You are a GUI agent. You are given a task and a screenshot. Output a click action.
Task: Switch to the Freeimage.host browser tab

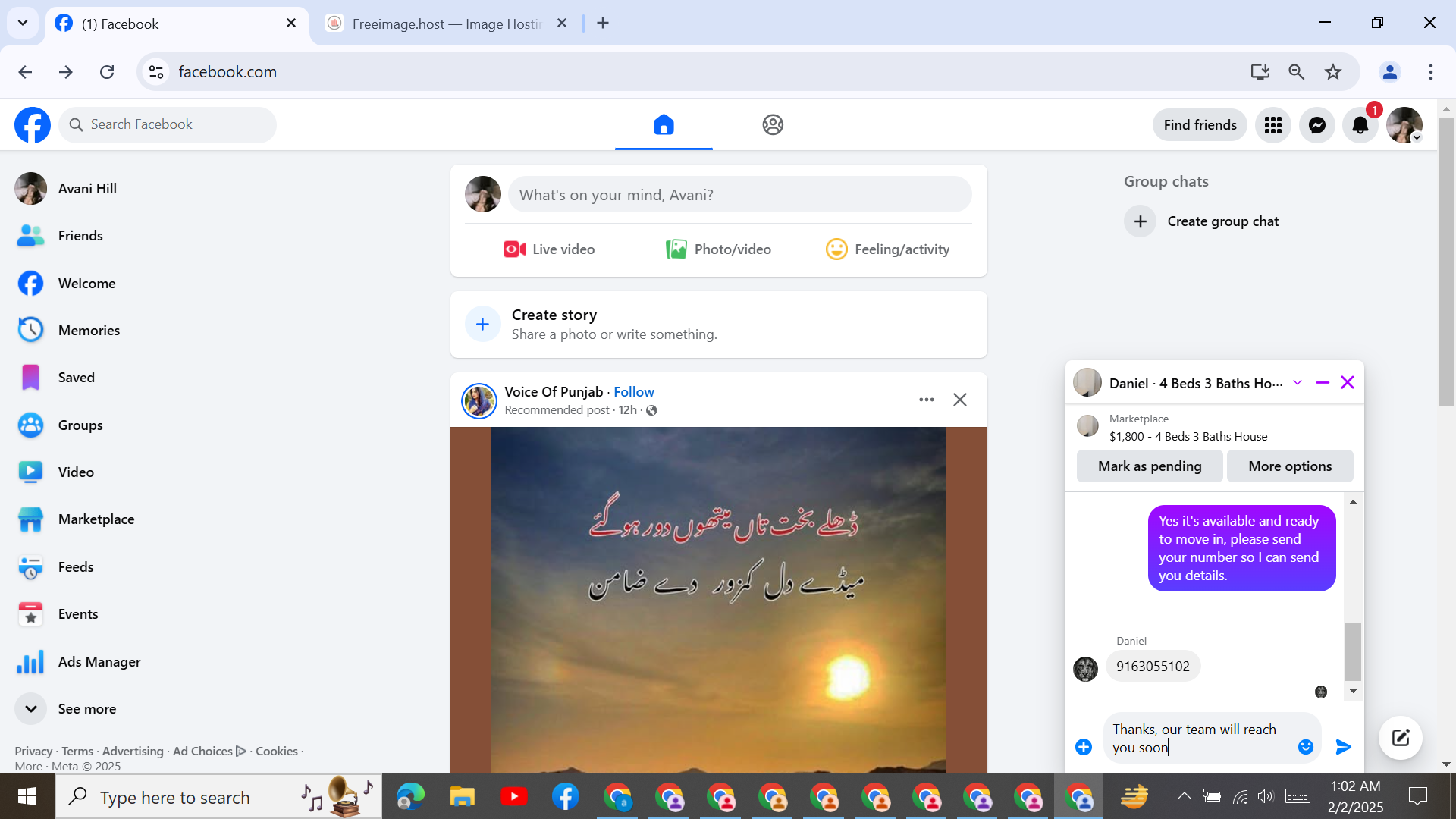tap(446, 24)
